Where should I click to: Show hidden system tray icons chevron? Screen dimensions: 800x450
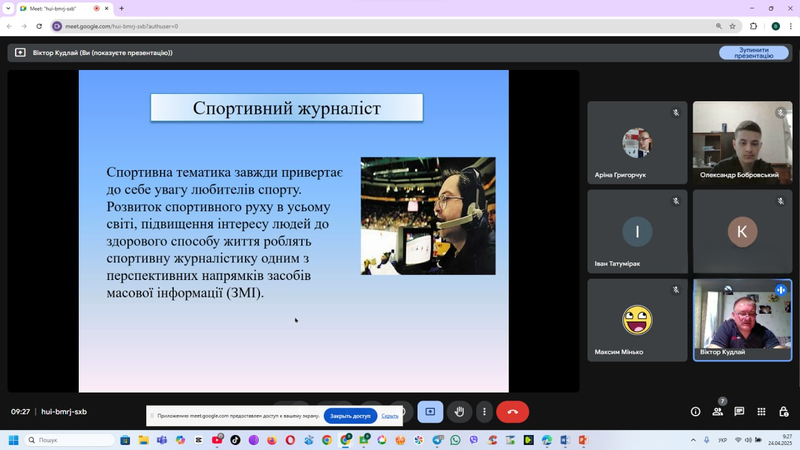[x=693, y=440]
